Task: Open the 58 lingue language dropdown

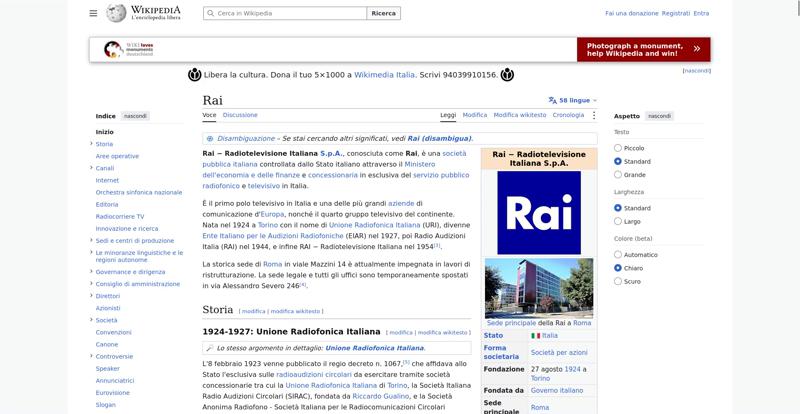Action: click(x=573, y=101)
